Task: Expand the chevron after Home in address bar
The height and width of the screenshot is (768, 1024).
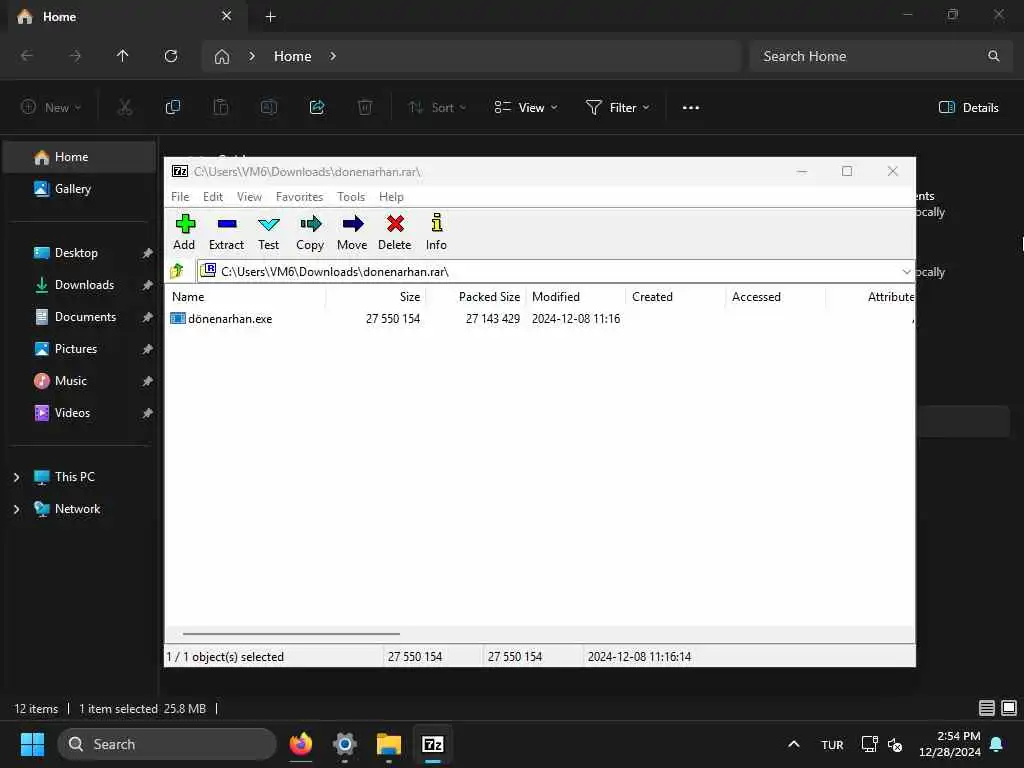Action: click(333, 56)
